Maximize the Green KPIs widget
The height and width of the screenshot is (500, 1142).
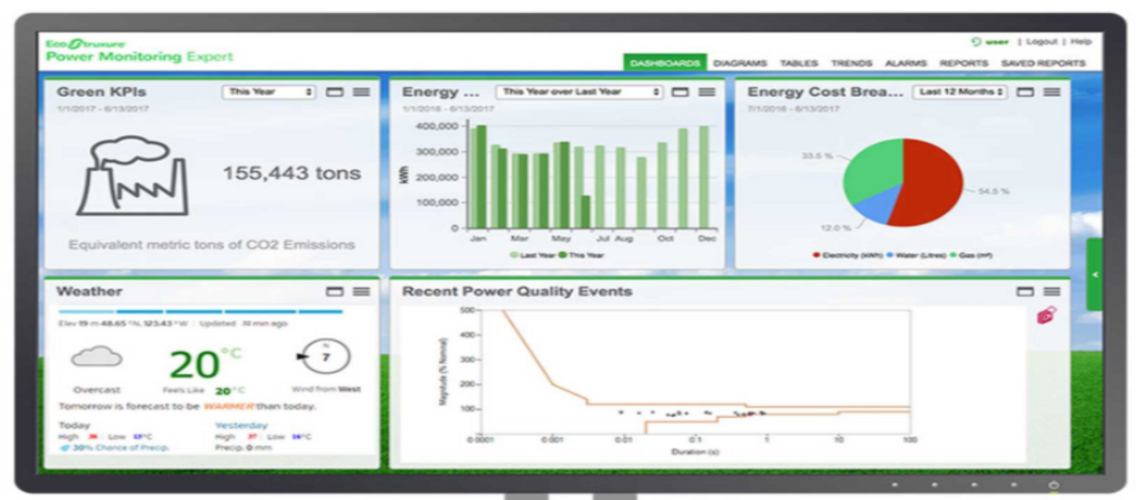pos(335,92)
